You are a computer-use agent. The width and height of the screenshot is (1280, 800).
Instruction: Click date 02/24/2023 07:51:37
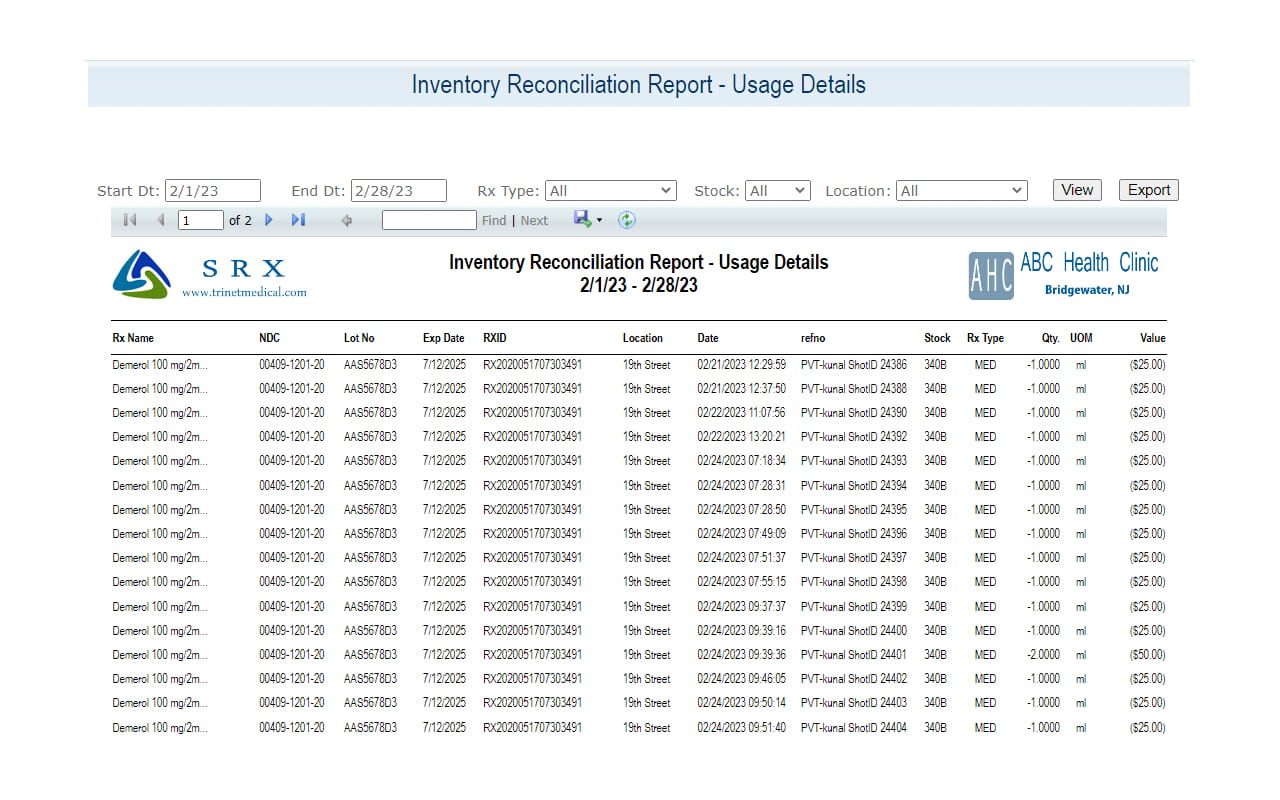[x=741, y=558]
